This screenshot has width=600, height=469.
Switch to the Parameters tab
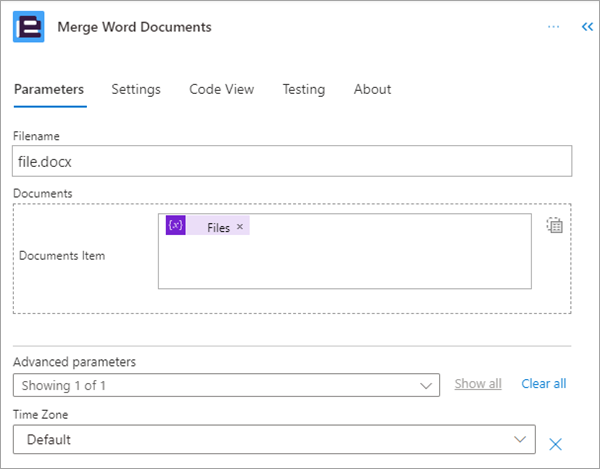pos(48,89)
